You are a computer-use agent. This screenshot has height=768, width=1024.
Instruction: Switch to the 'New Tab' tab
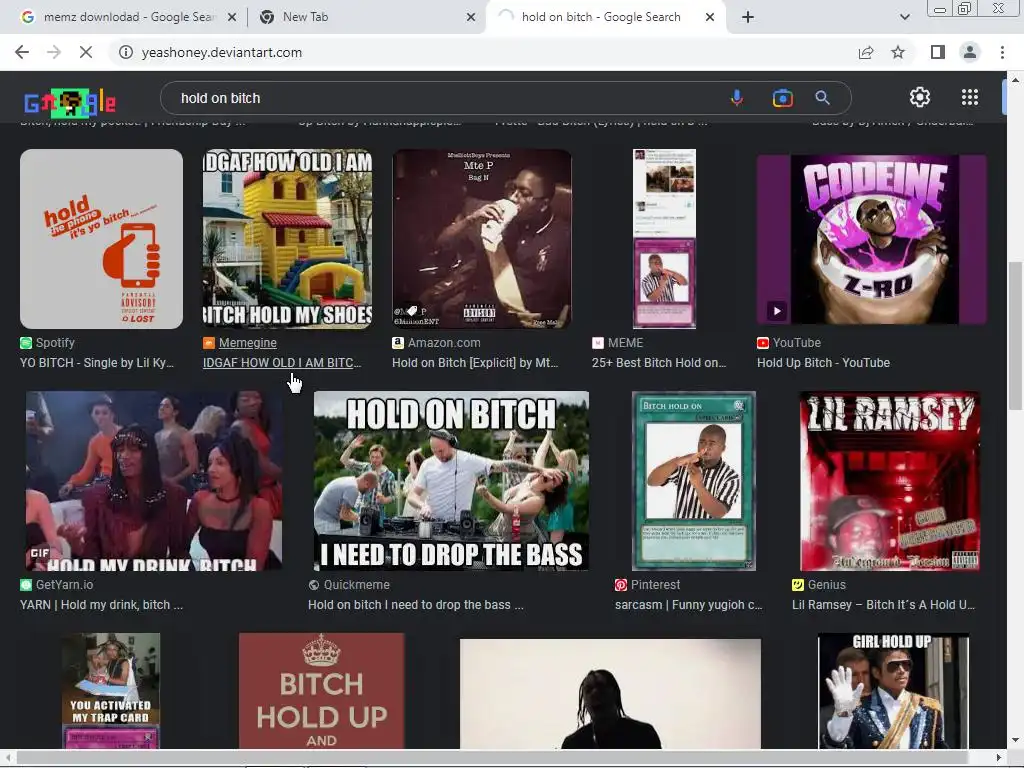[x=366, y=17]
